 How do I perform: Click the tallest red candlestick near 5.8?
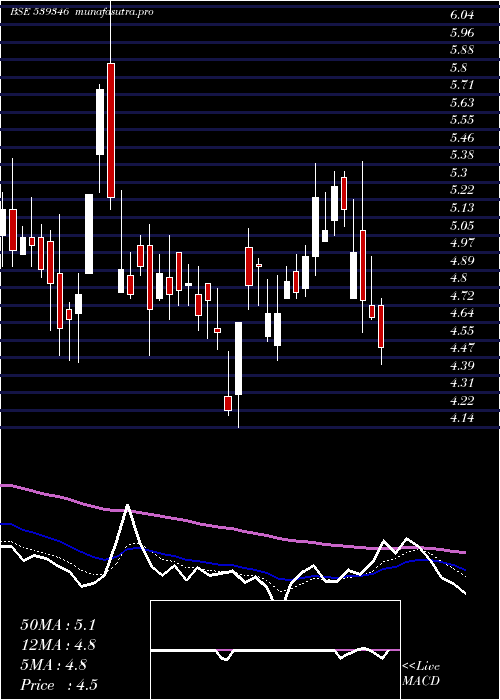point(111,130)
